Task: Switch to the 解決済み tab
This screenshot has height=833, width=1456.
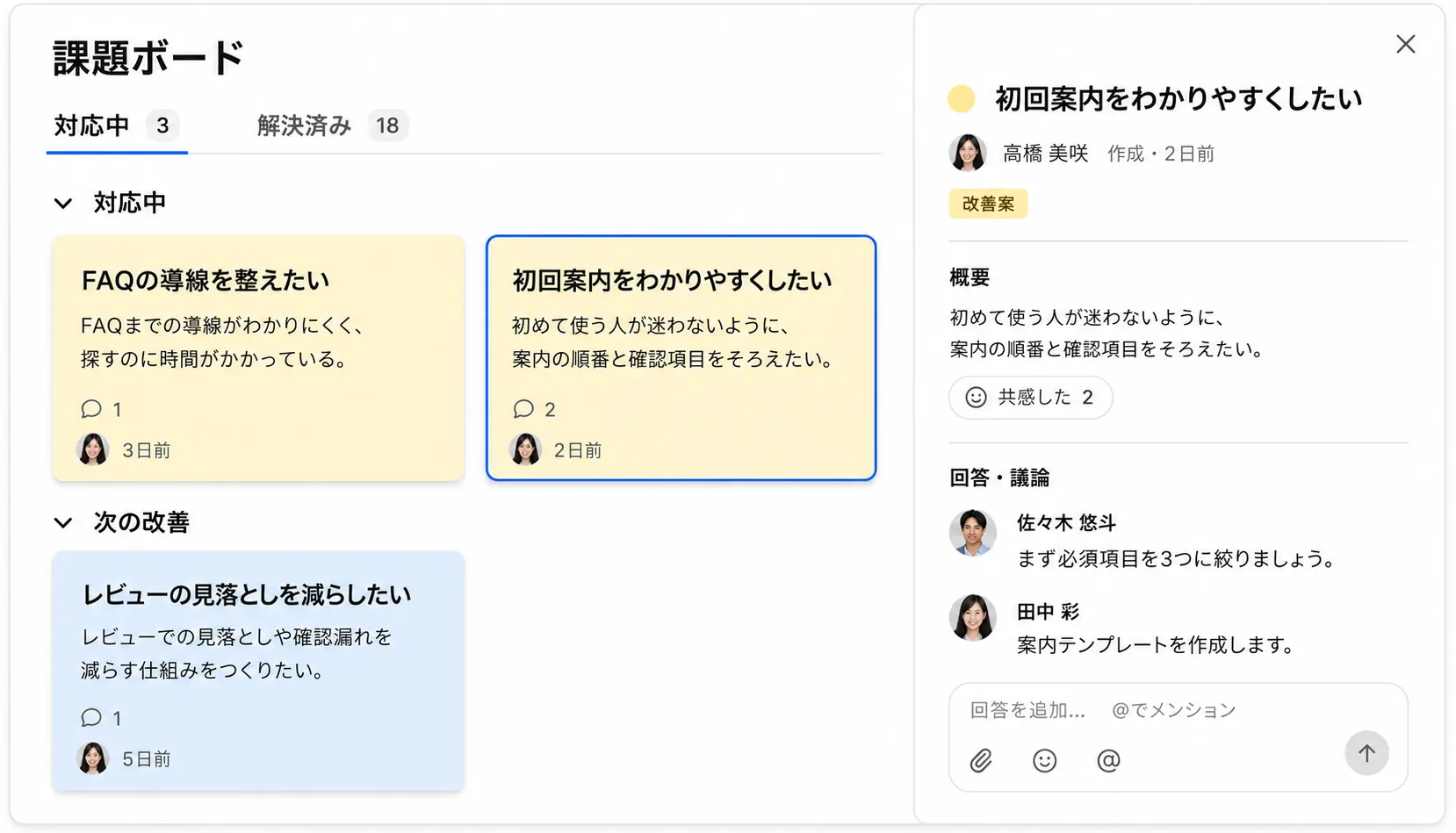Action: click(x=332, y=126)
